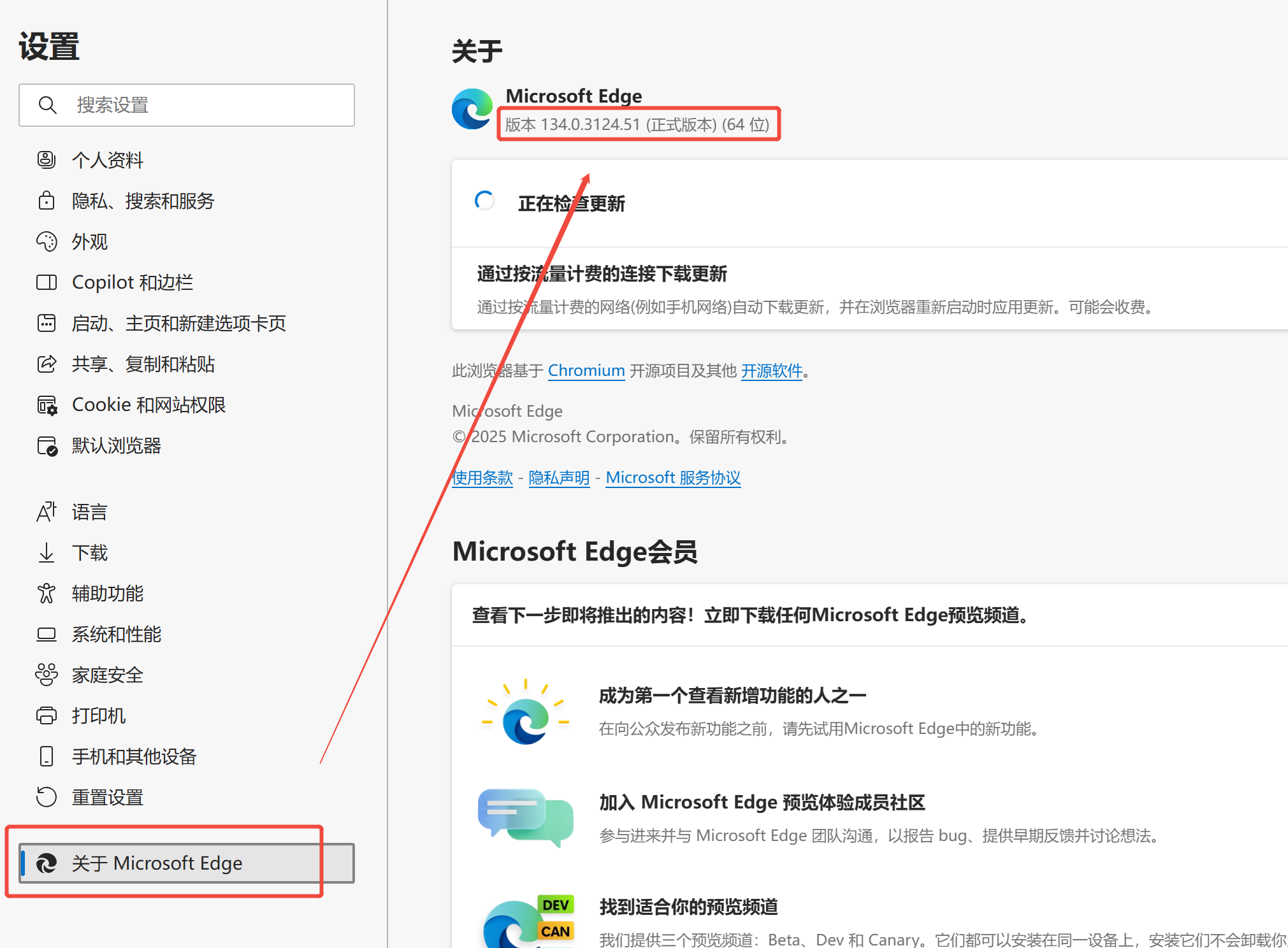Image resolution: width=1288 pixels, height=948 pixels.
Task: Open 隐私、搜索和服务 settings
Action: 143,201
